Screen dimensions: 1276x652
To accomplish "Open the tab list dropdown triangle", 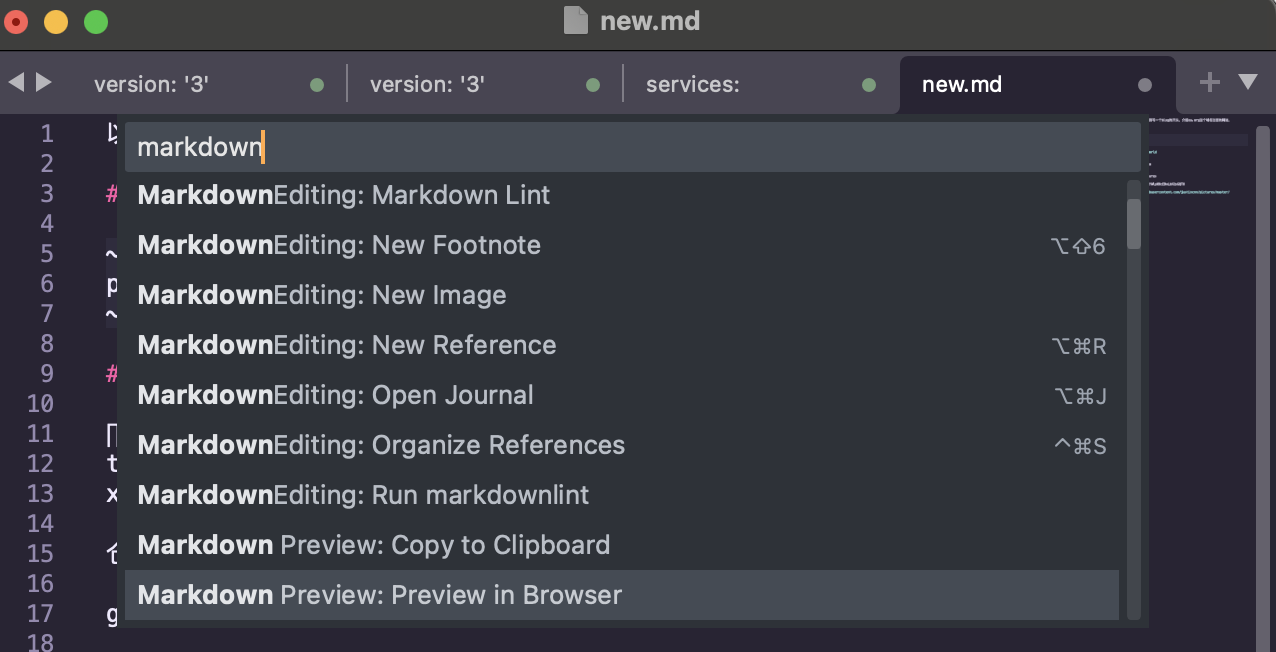I will pos(1248,82).
